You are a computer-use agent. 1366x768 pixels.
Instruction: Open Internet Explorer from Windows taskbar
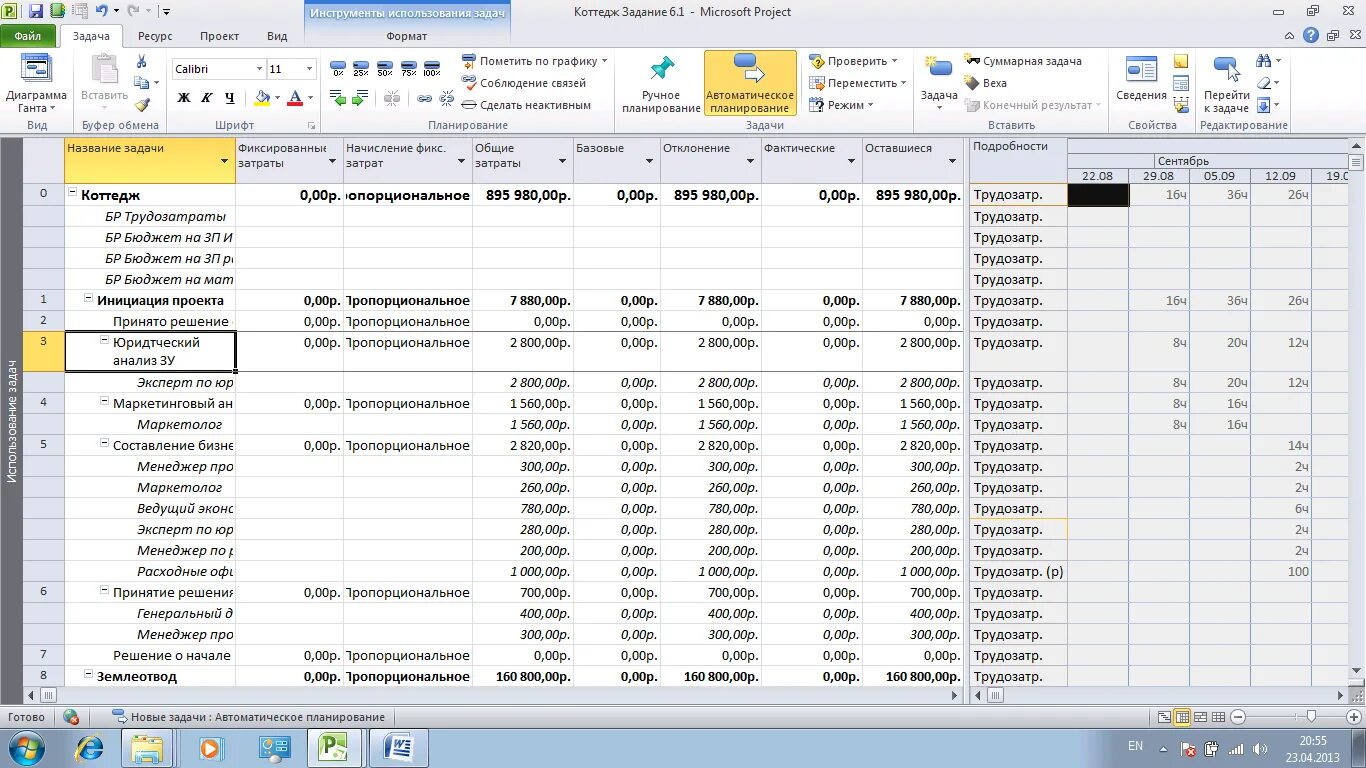click(x=91, y=747)
